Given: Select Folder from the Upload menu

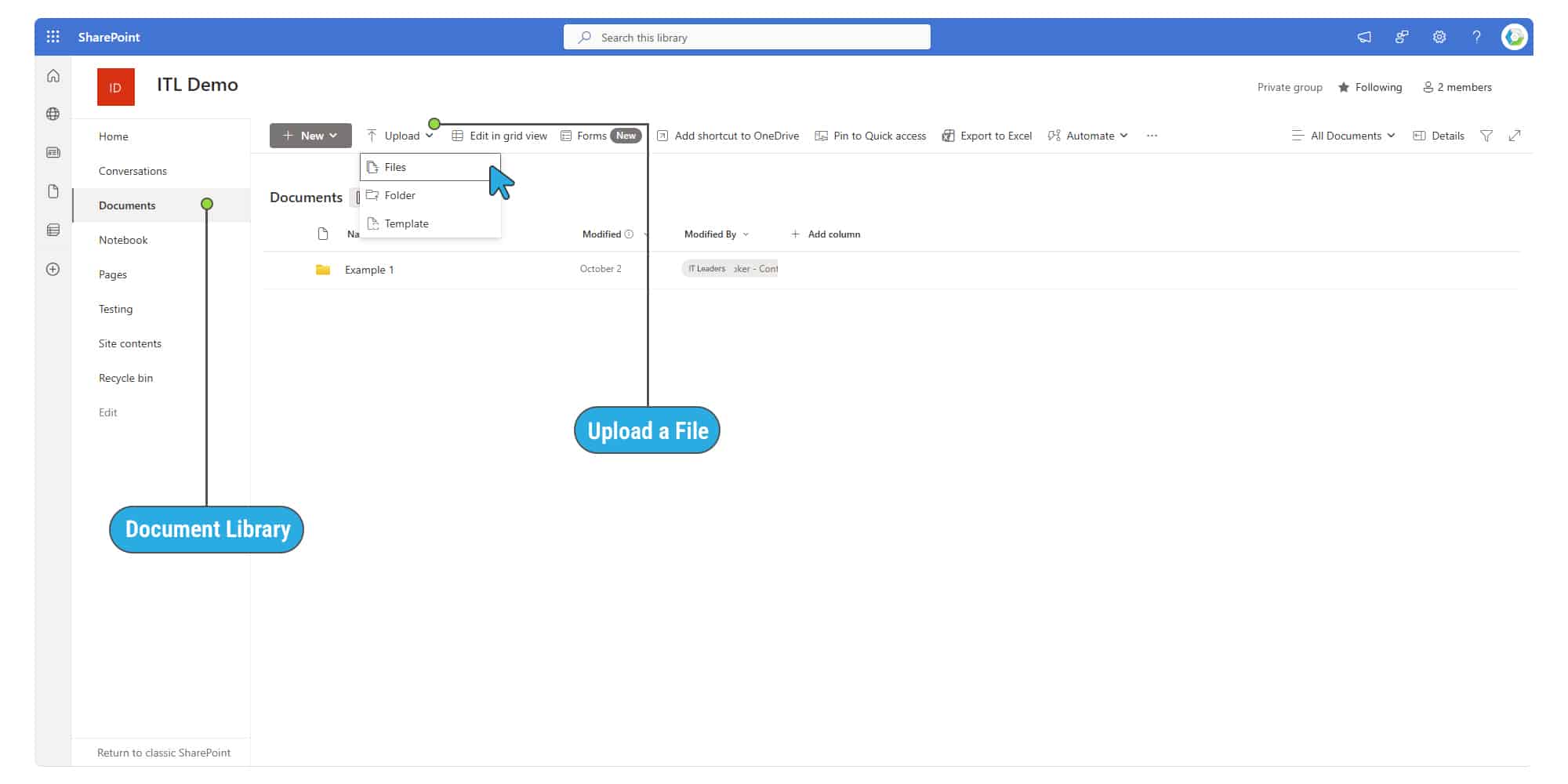Looking at the screenshot, I should [x=400, y=195].
